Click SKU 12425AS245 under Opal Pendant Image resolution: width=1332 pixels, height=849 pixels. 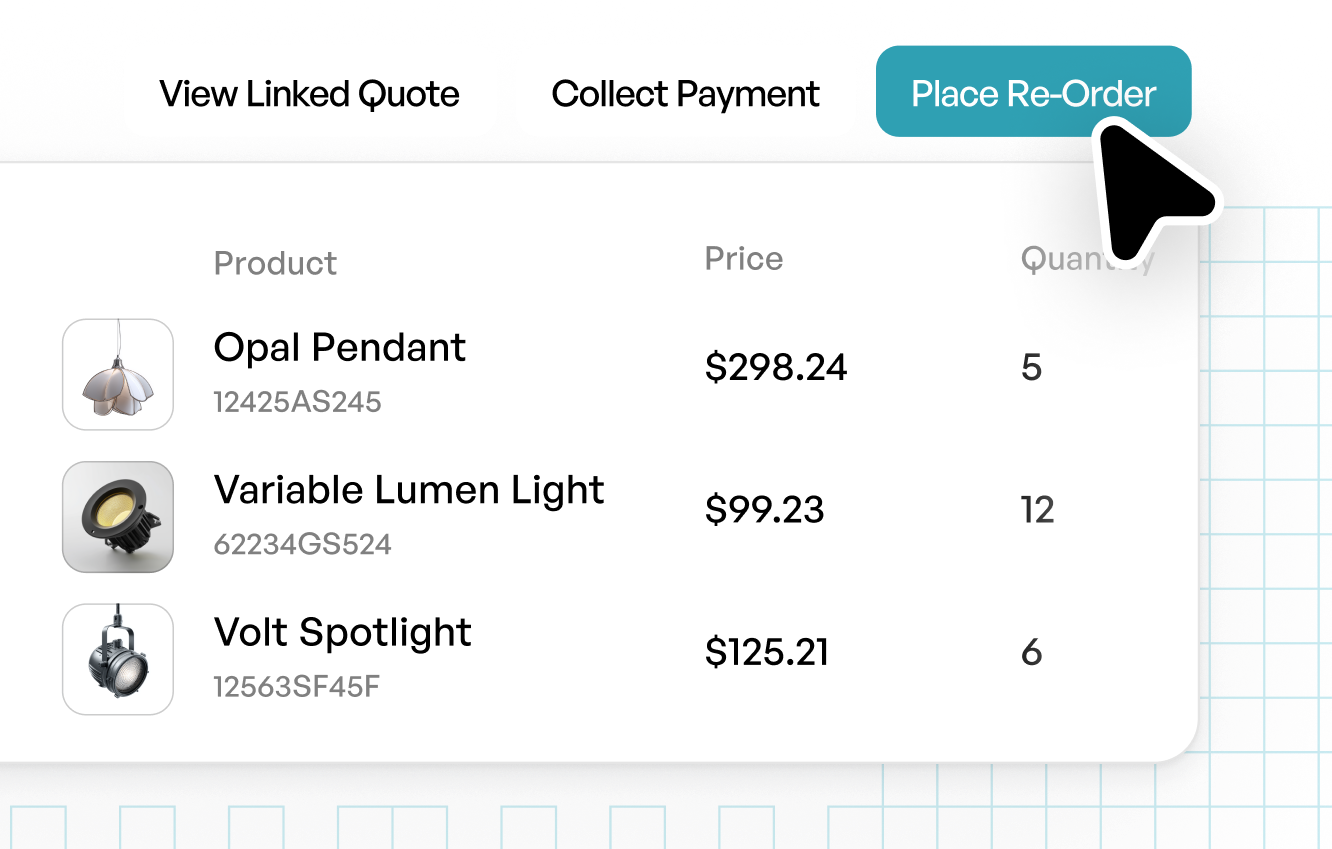(x=297, y=402)
